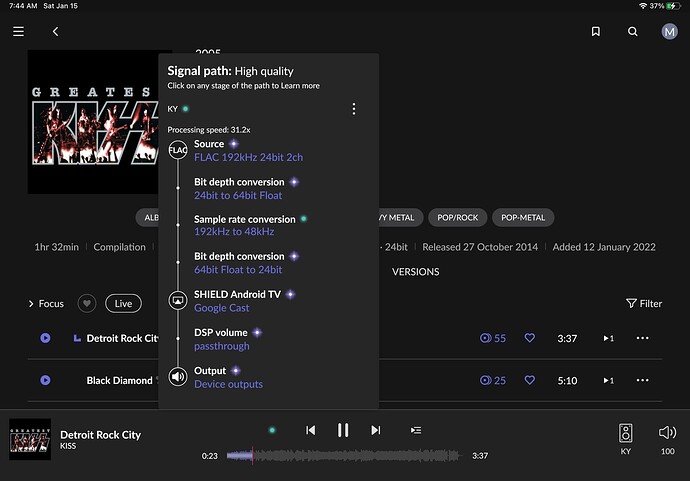The image size is (690, 481).
Task: Click the 64bit Float to 24bit link
Action: [238, 270]
